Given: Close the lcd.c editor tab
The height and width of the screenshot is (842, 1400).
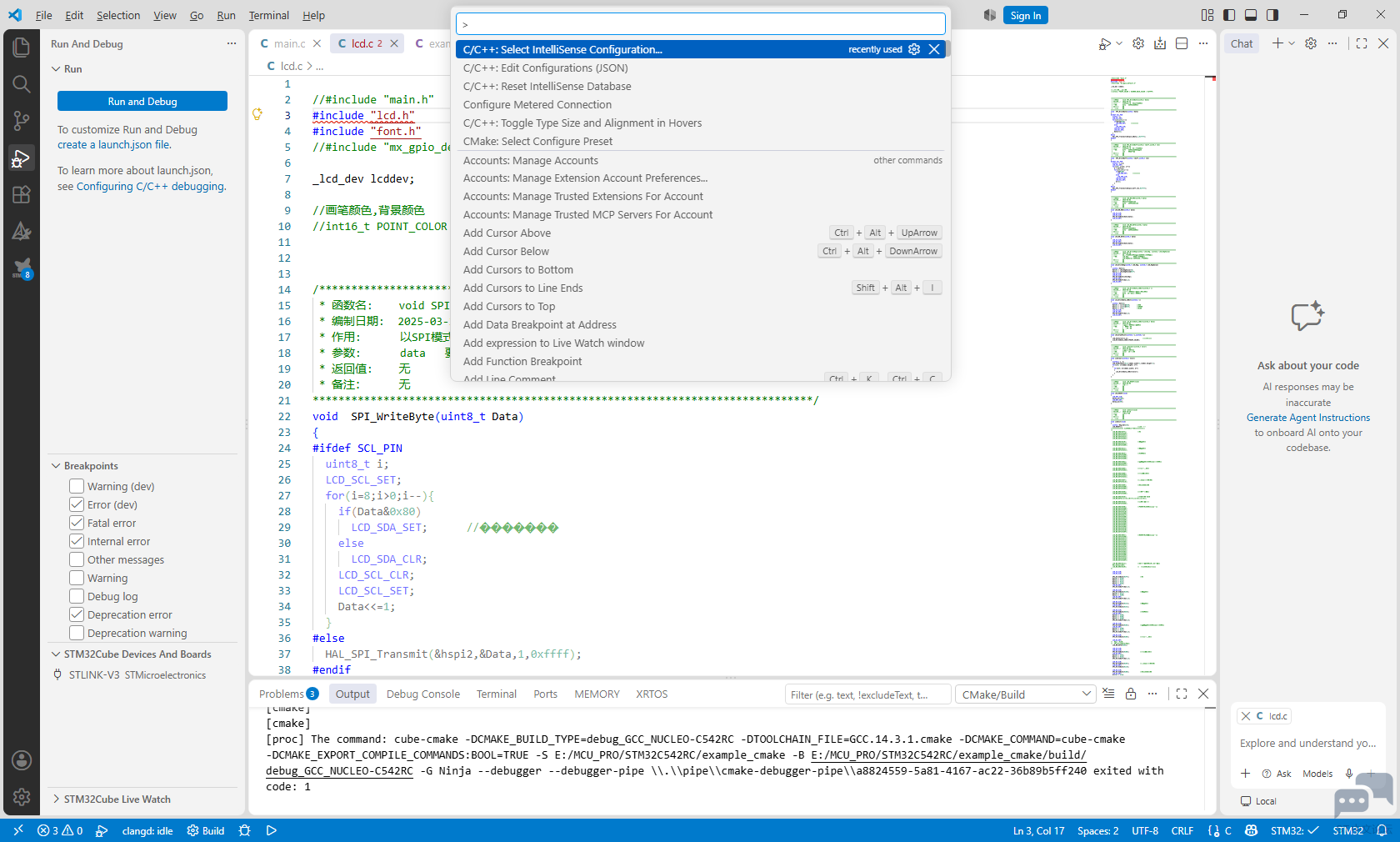Looking at the screenshot, I should [394, 43].
